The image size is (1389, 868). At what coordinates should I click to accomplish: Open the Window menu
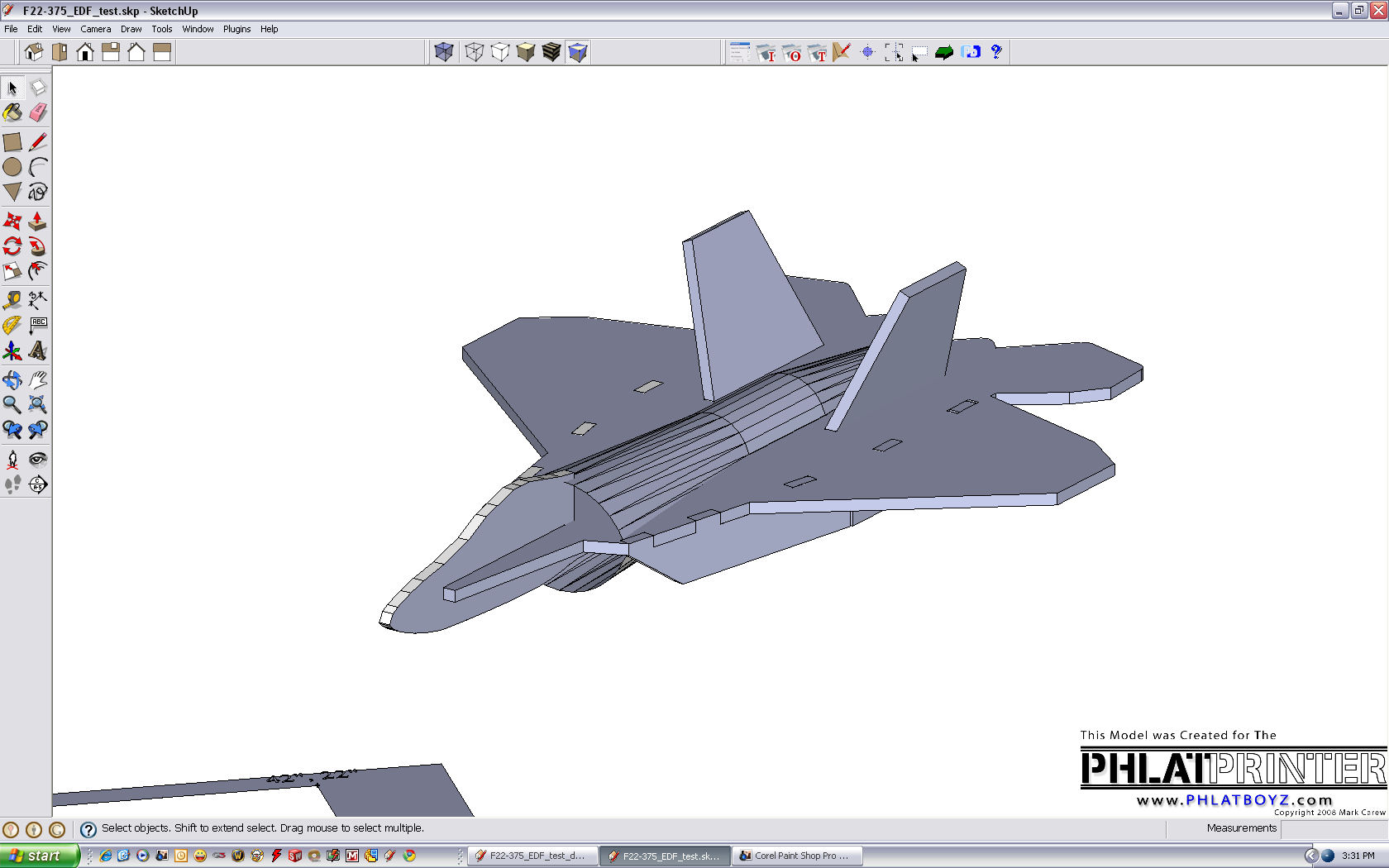coord(198,29)
